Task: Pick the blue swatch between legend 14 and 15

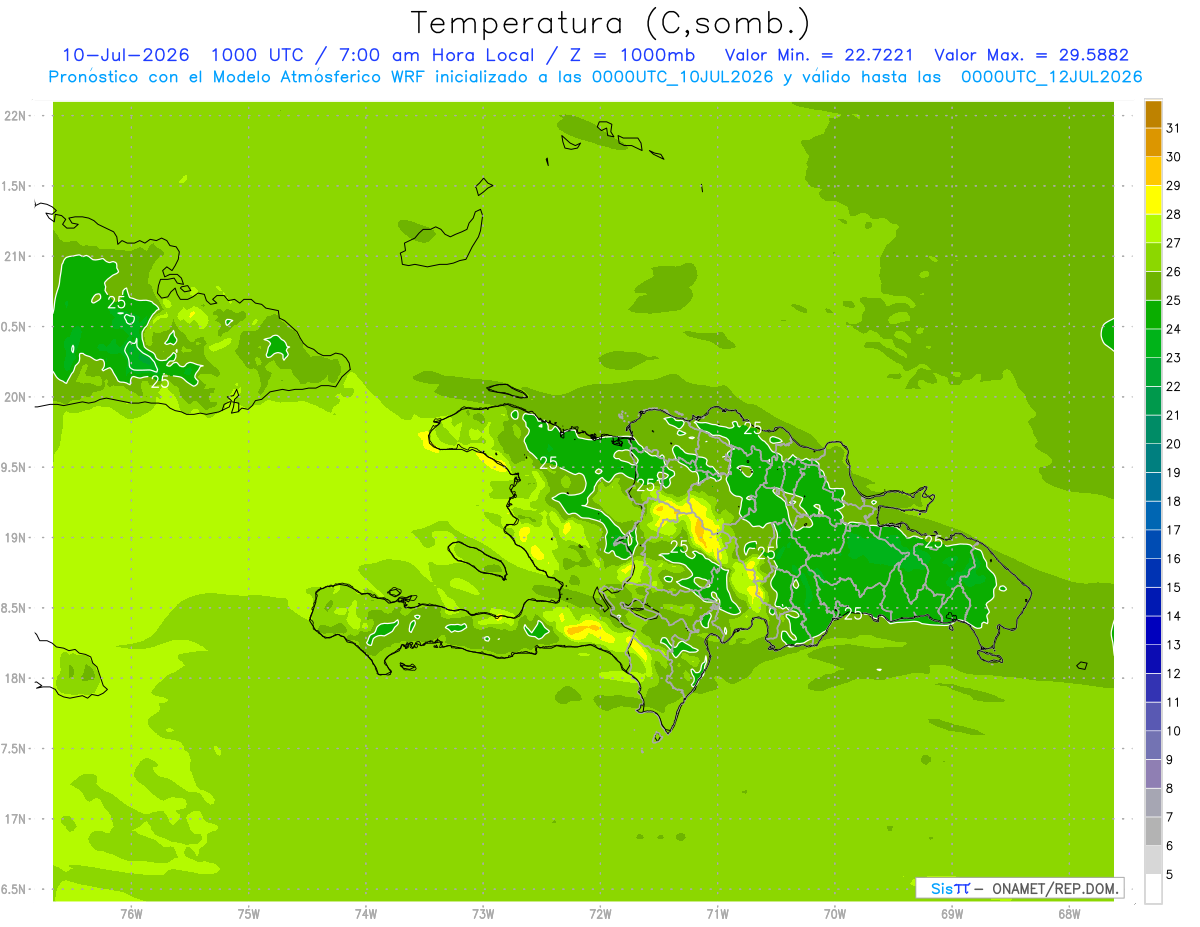Action: coord(1153,602)
